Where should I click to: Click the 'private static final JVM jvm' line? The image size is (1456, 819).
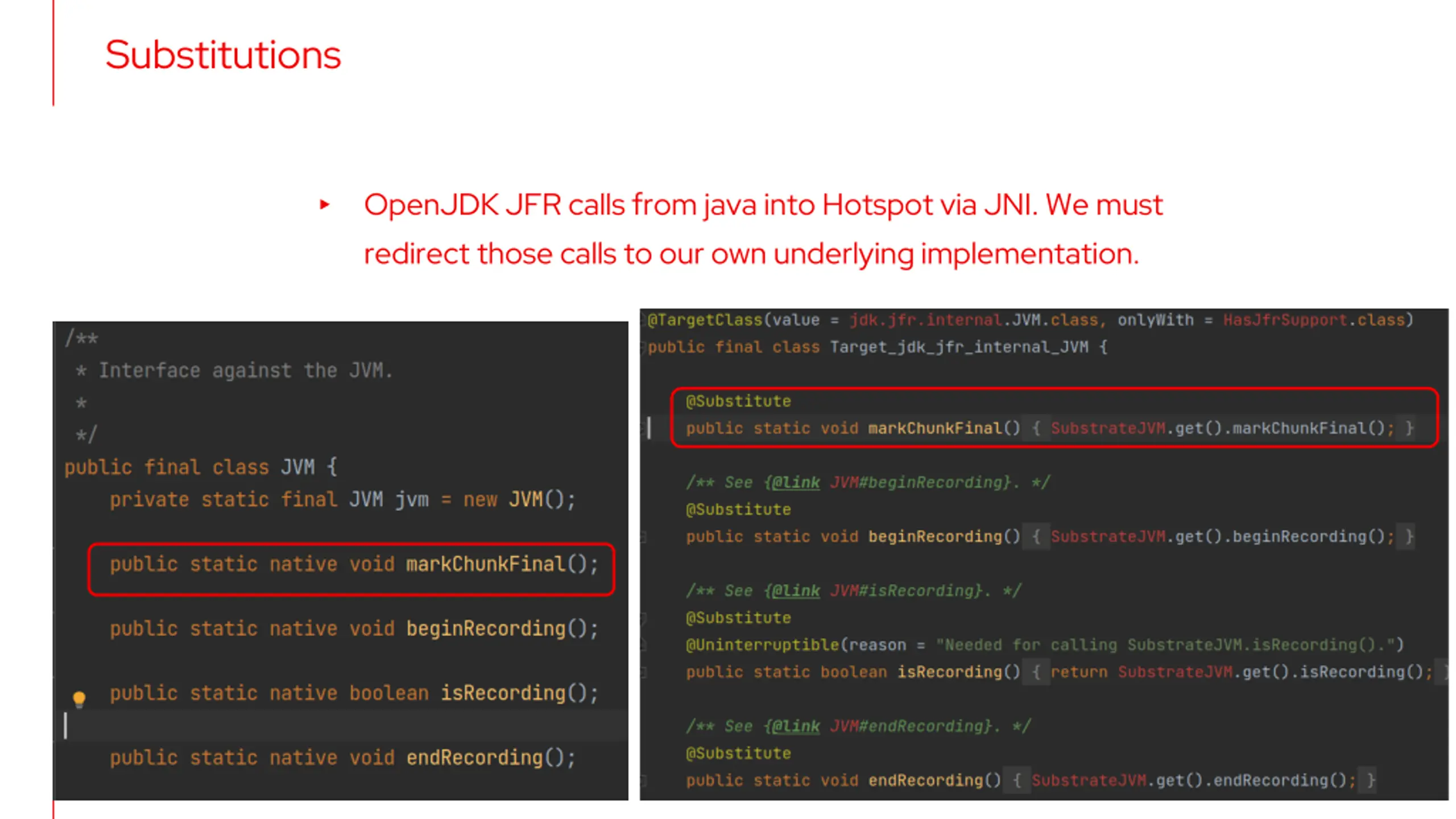(x=343, y=500)
